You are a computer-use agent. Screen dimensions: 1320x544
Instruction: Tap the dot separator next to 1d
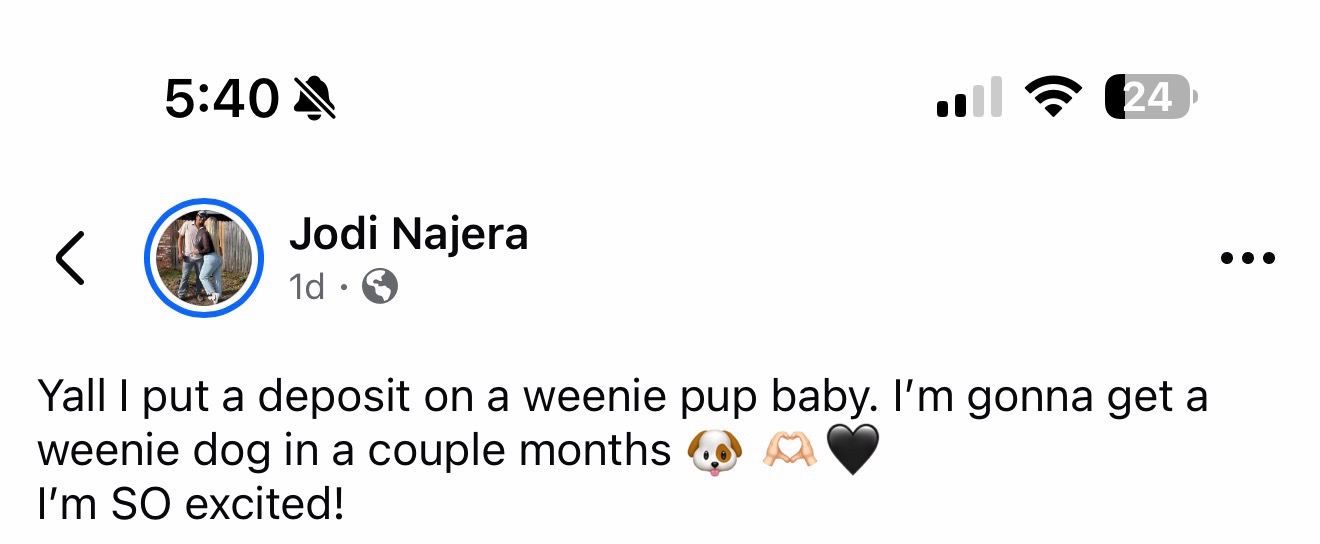tap(343, 288)
